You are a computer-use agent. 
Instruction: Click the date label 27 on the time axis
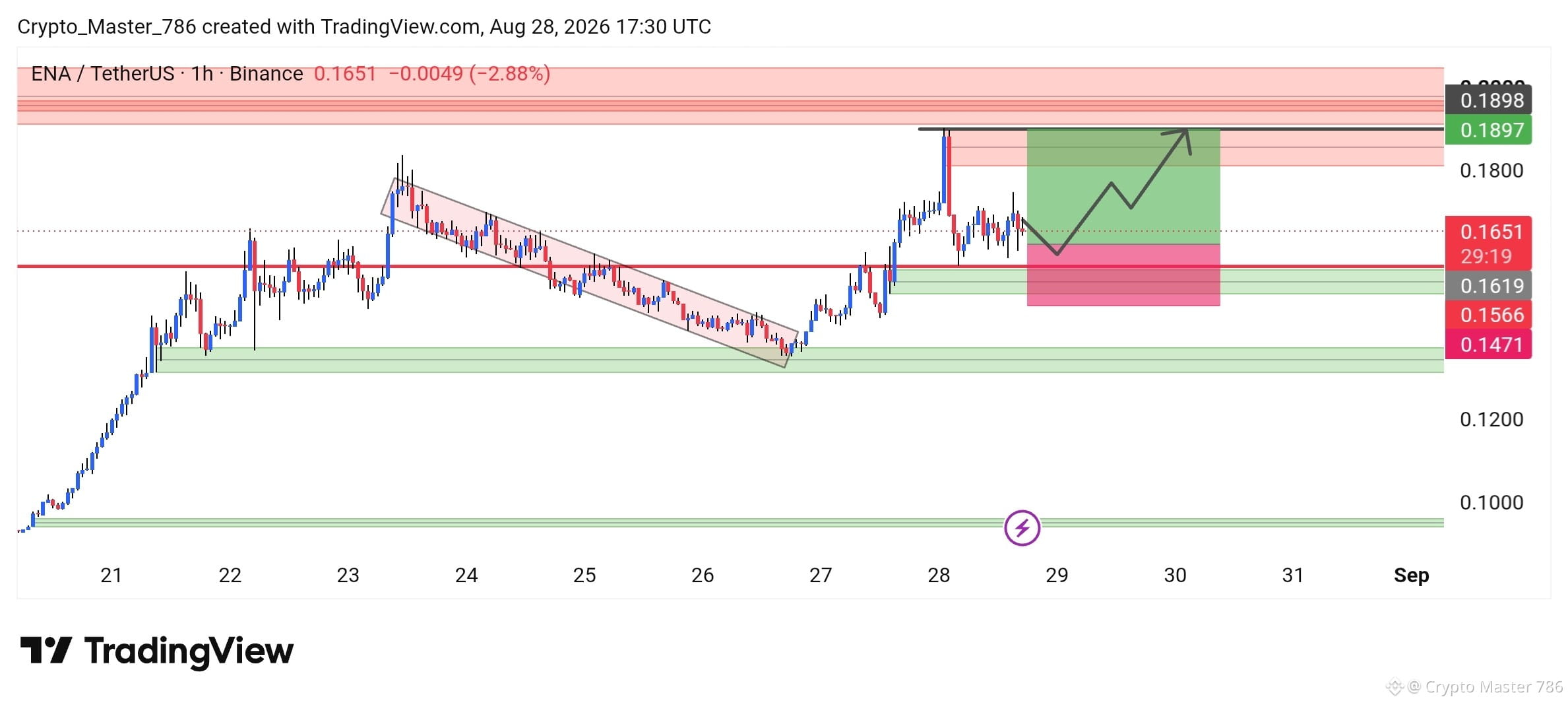click(x=821, y=576)
